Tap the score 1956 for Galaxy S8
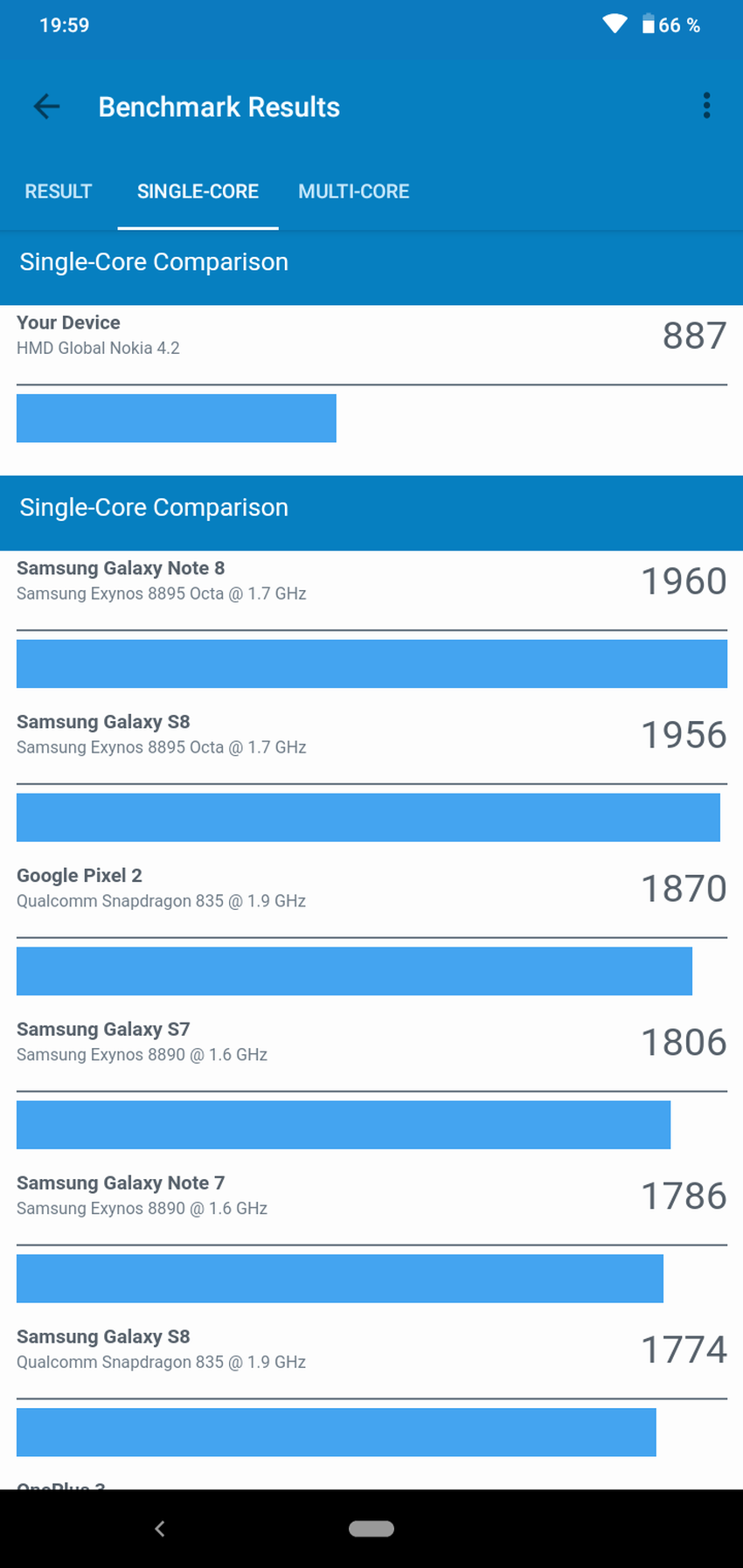Screen dimensions: 743x1568 coord(684,735)
